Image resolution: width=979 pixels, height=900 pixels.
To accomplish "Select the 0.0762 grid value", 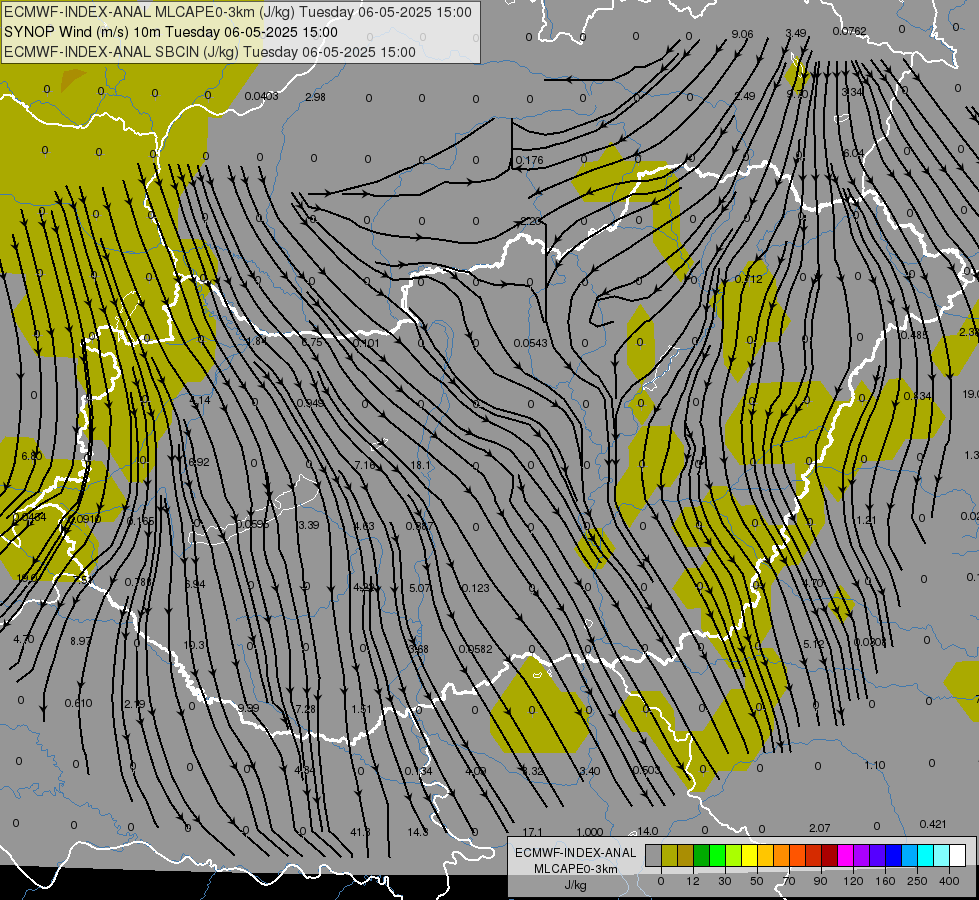I will coord(849,31).
